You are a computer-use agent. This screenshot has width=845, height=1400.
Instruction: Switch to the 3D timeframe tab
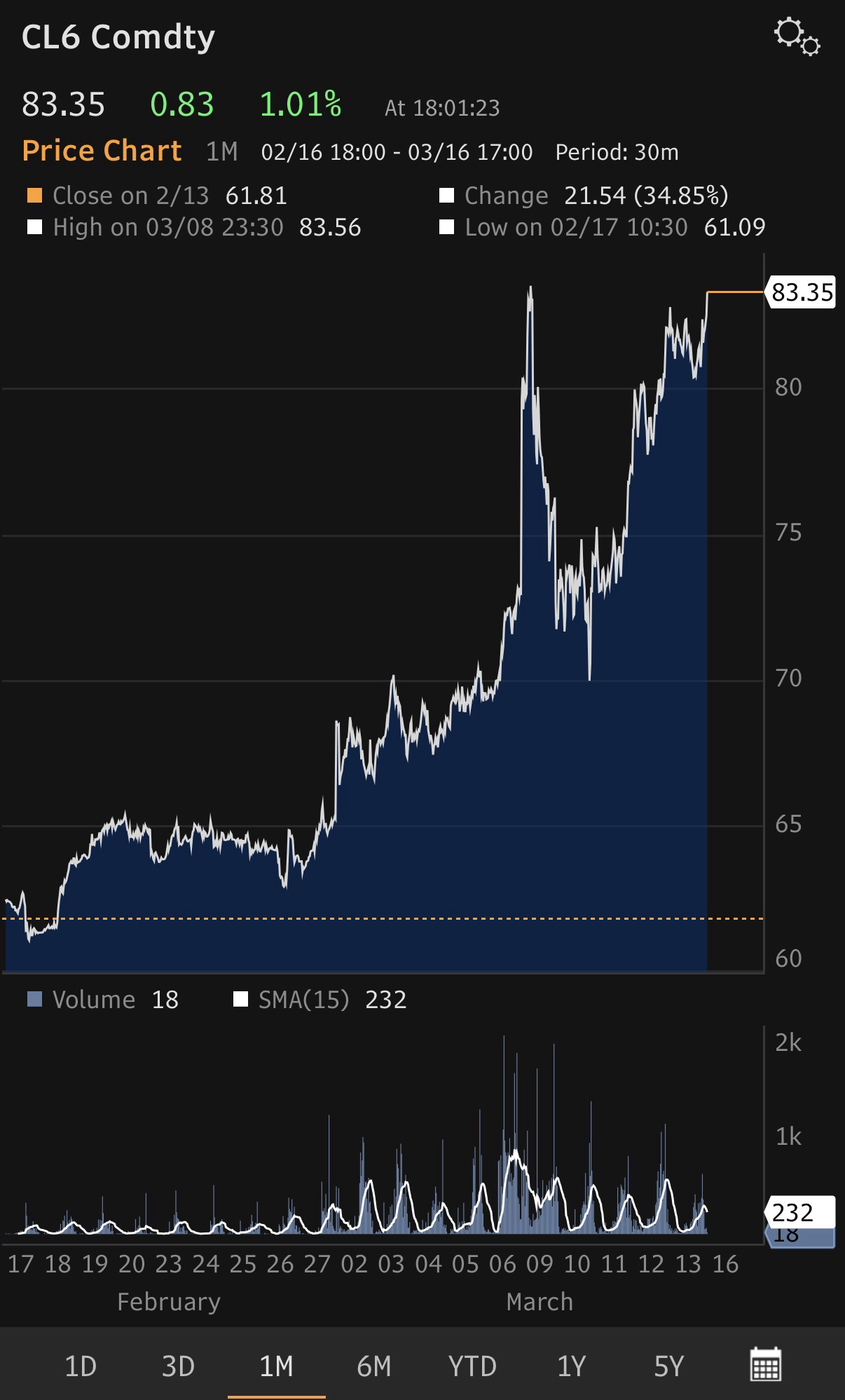(178, 1366)
